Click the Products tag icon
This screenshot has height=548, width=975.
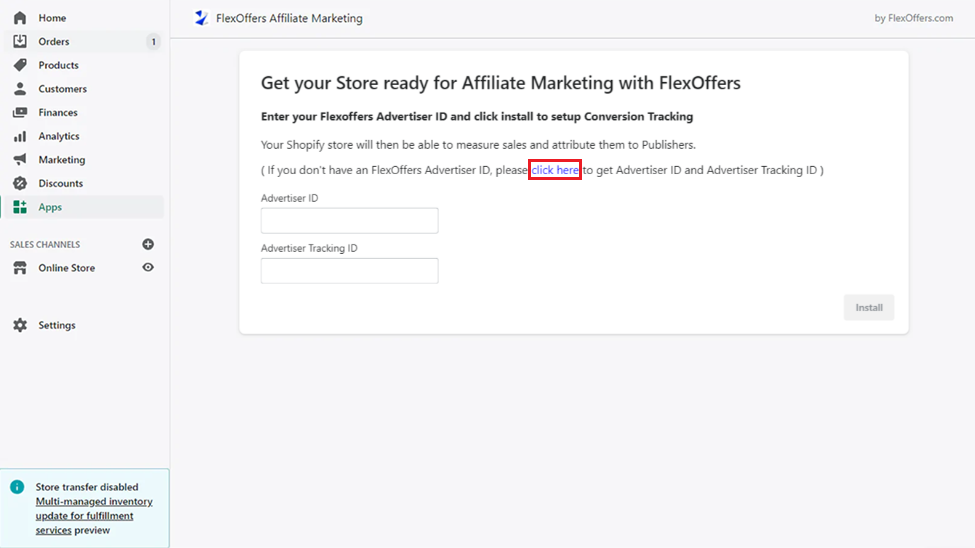20,65
